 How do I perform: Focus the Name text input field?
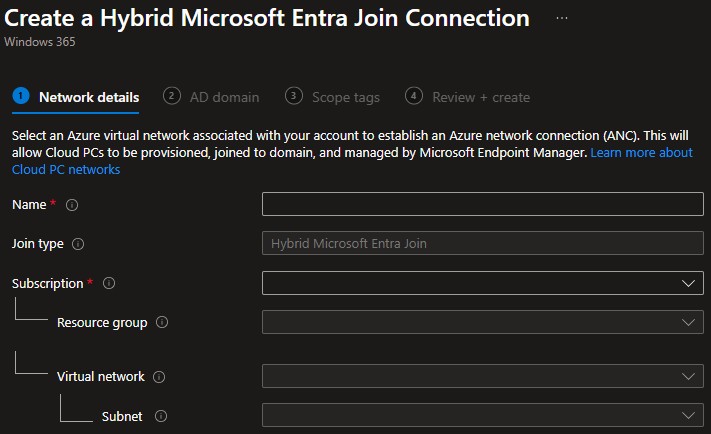click(482, 205)
